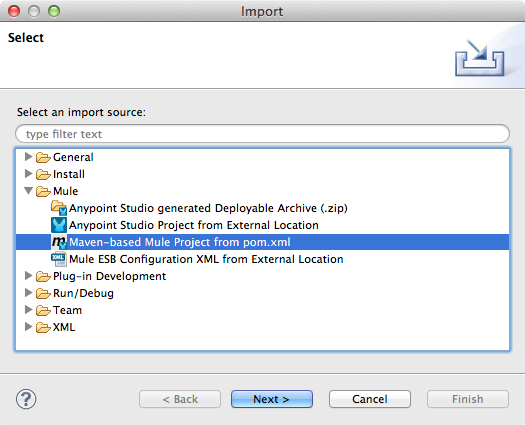Click the green zoom window button
This screenshot has width=525, height=425.
click(x=54, y=11)
